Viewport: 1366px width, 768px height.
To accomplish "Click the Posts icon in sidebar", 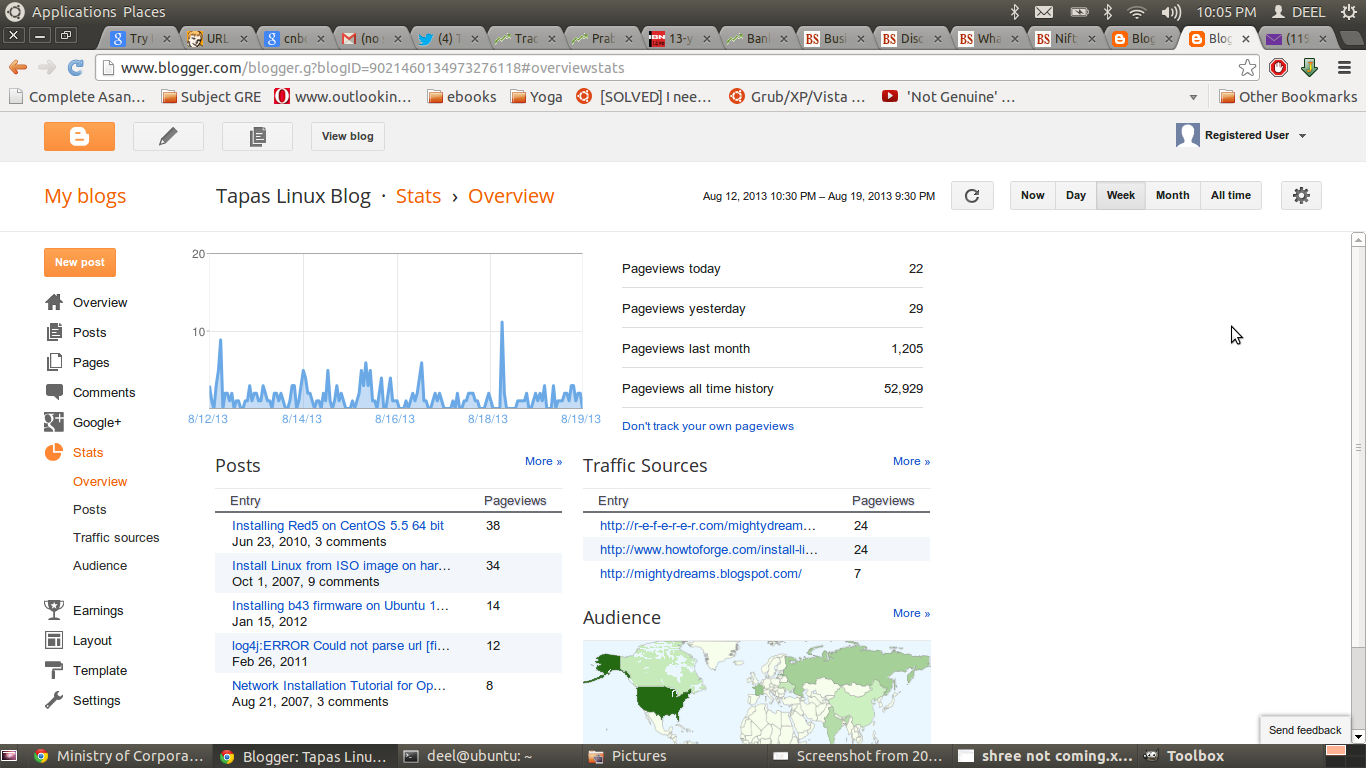I will pos(54,332).
